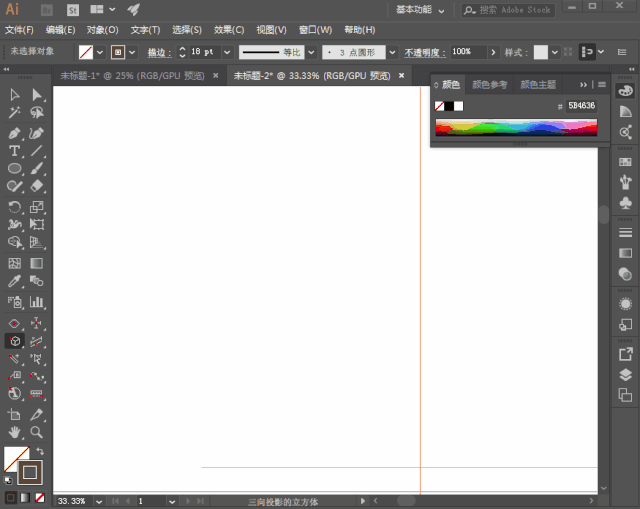640x509 pixels.
Task: Select the Rotate tool
Action: click(15, 207)
